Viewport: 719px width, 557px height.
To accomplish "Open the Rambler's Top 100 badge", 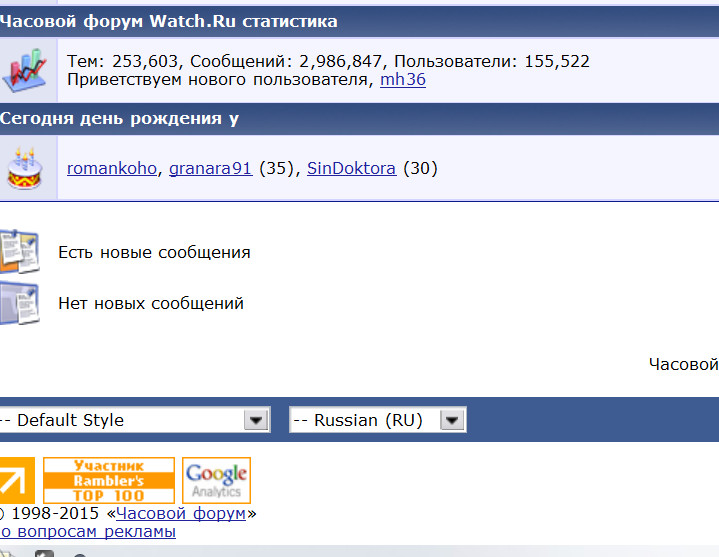I will tap(108, 480).
